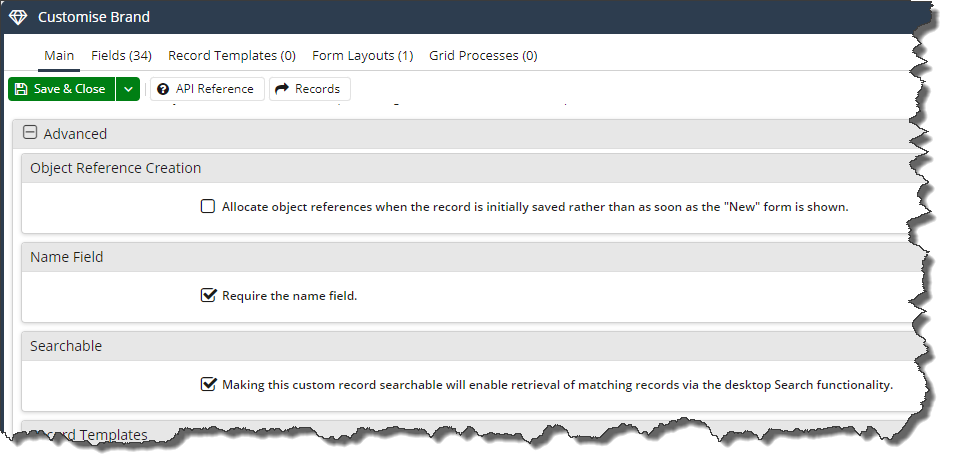
Task: Click the arrow icon on Records button
Action: (282, 89)
